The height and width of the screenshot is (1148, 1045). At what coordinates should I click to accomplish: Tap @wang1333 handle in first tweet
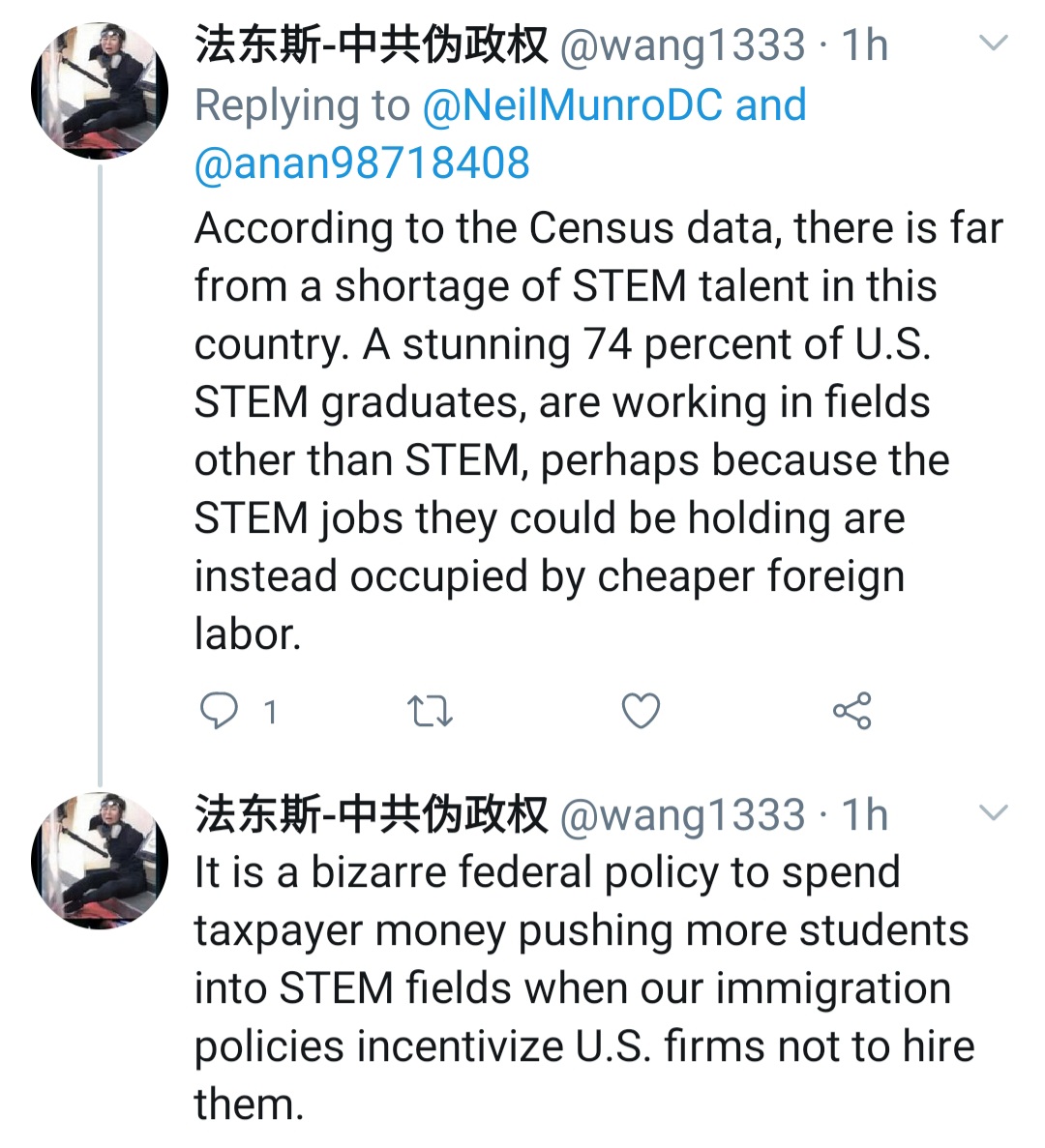click(682, 45)
